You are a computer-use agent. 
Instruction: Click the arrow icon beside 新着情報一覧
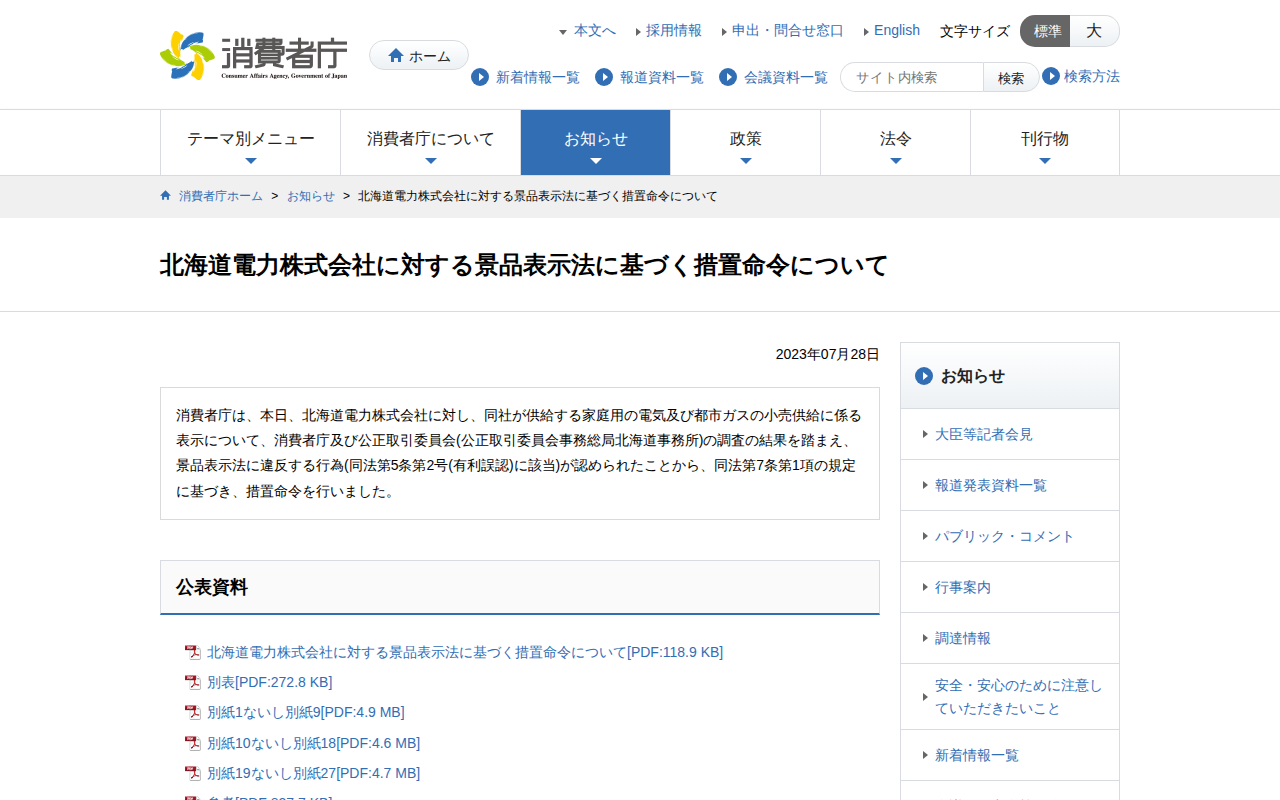coord(480,77)
